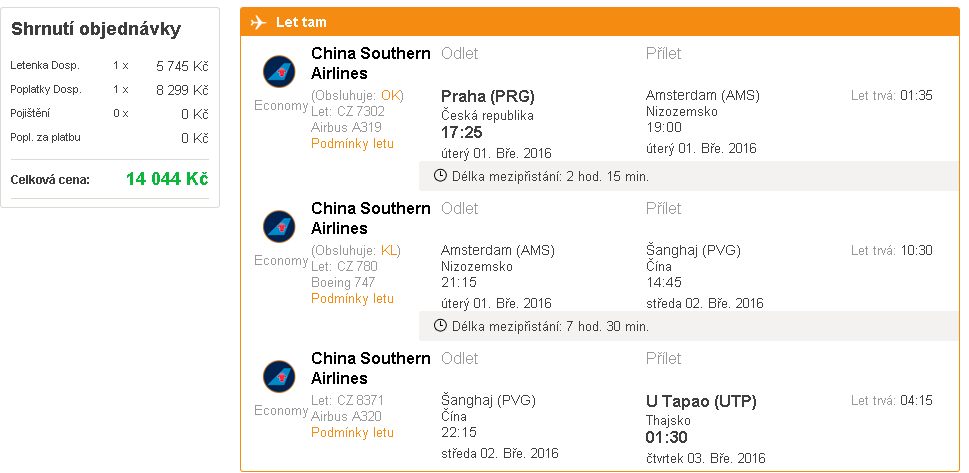Open Podmínky letu for flight CZ 8371

coord(352,432)
